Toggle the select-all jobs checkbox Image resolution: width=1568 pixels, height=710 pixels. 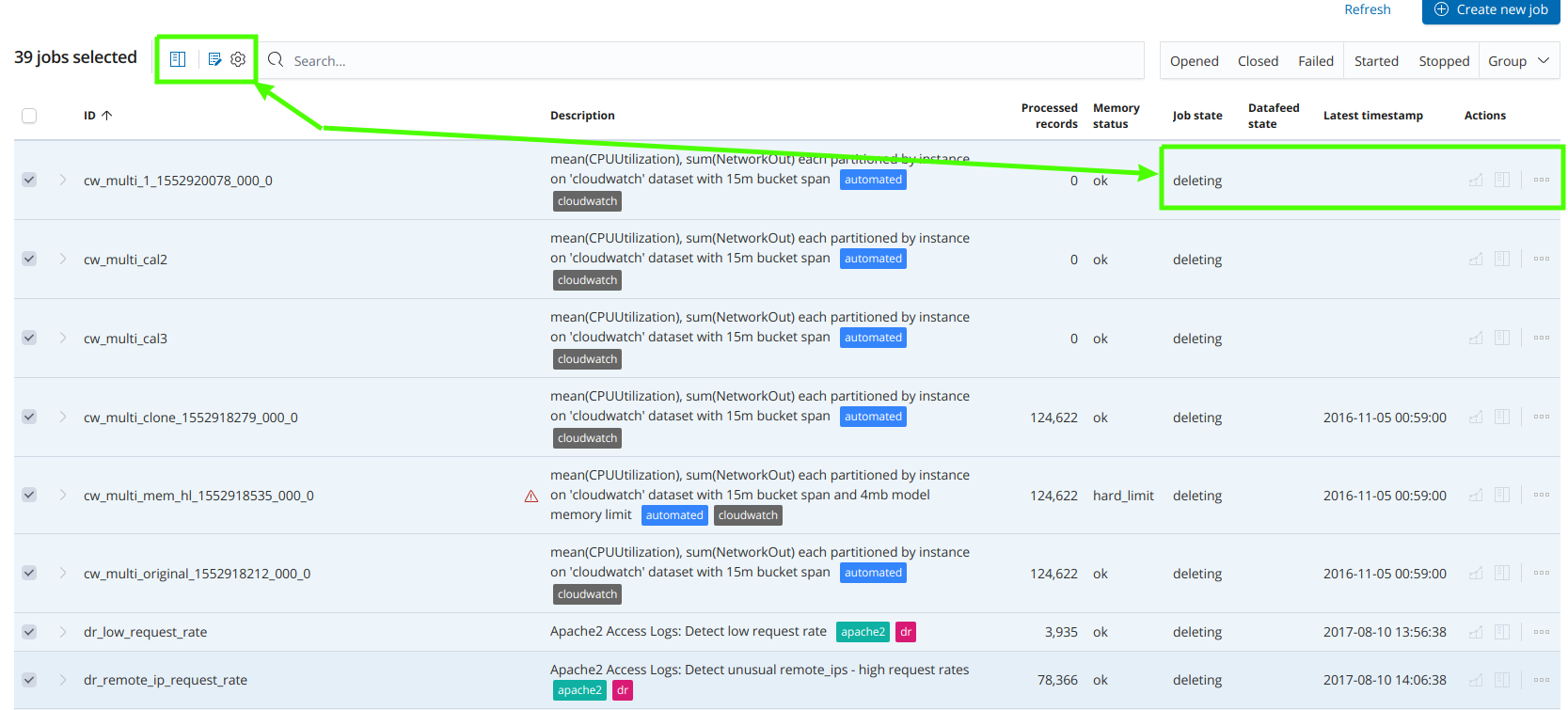pyautogui.click(x=29, y=116)
